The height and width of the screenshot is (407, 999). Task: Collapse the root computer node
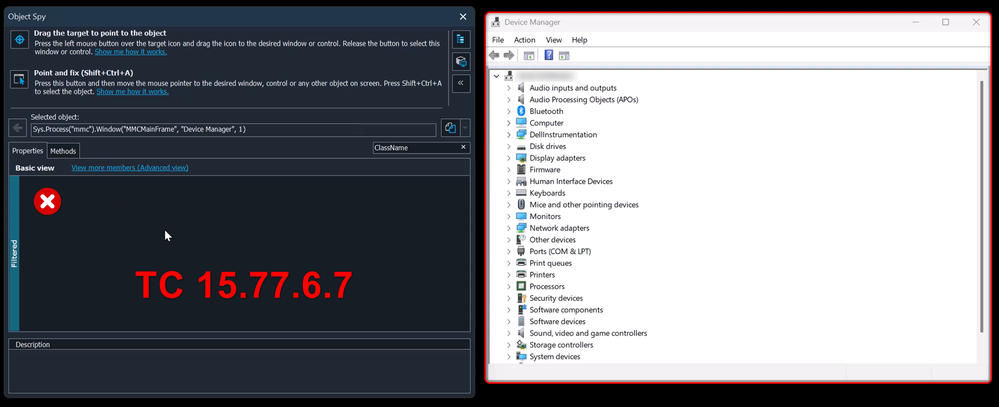496,76
